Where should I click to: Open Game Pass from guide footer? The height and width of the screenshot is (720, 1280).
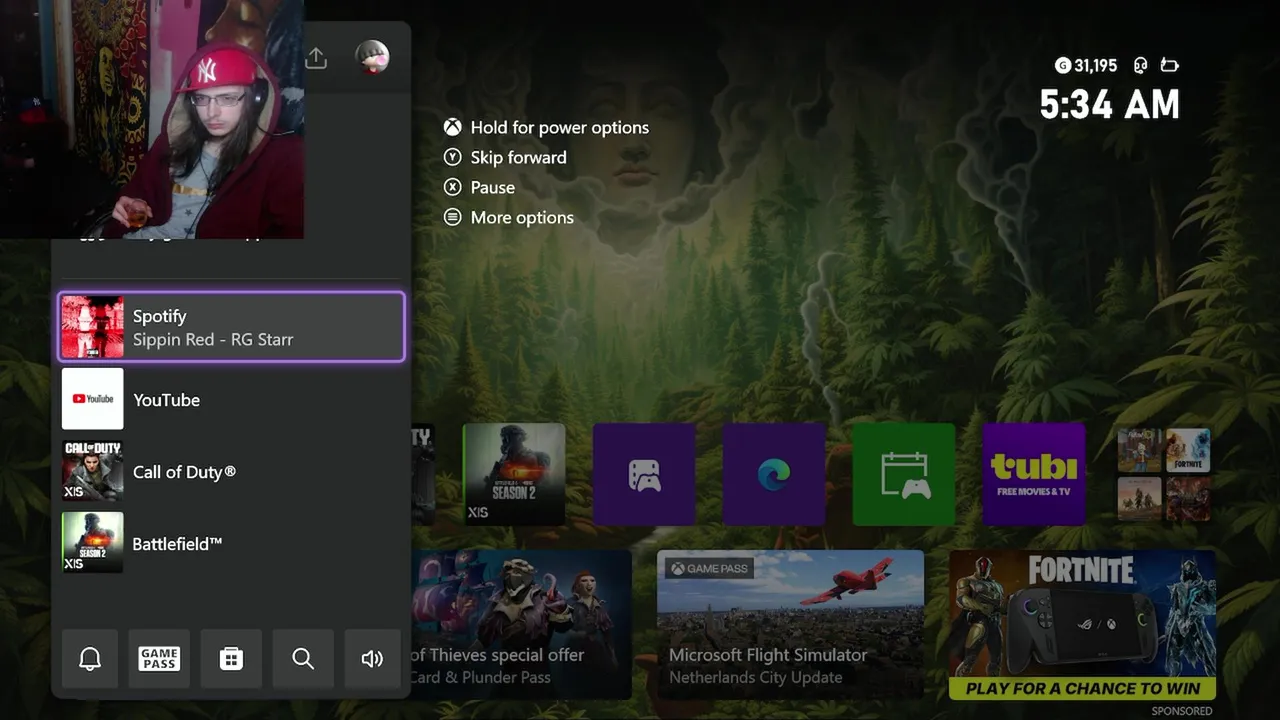pyautogui.click(x=159, y=658)
